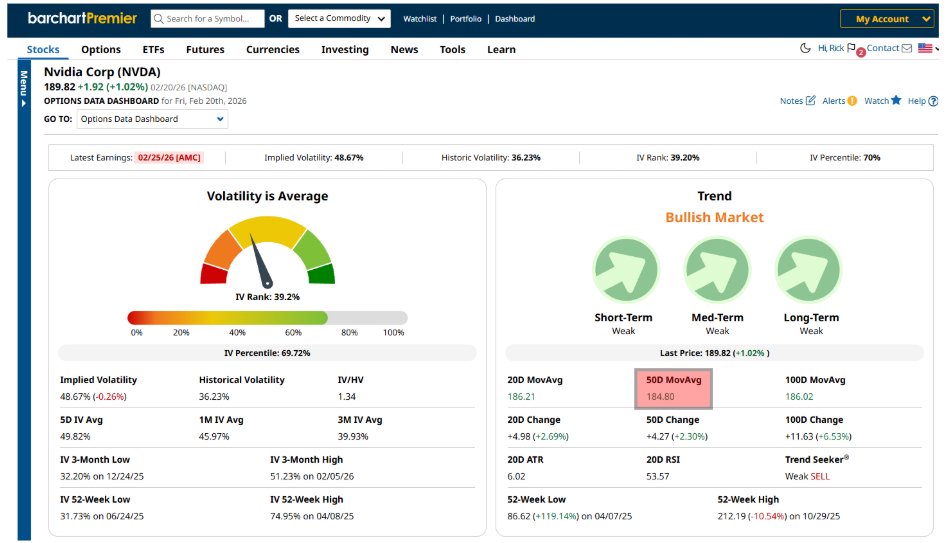949x543 pixels.
Task: Open the Futures menu
Action: pos(205,50)
